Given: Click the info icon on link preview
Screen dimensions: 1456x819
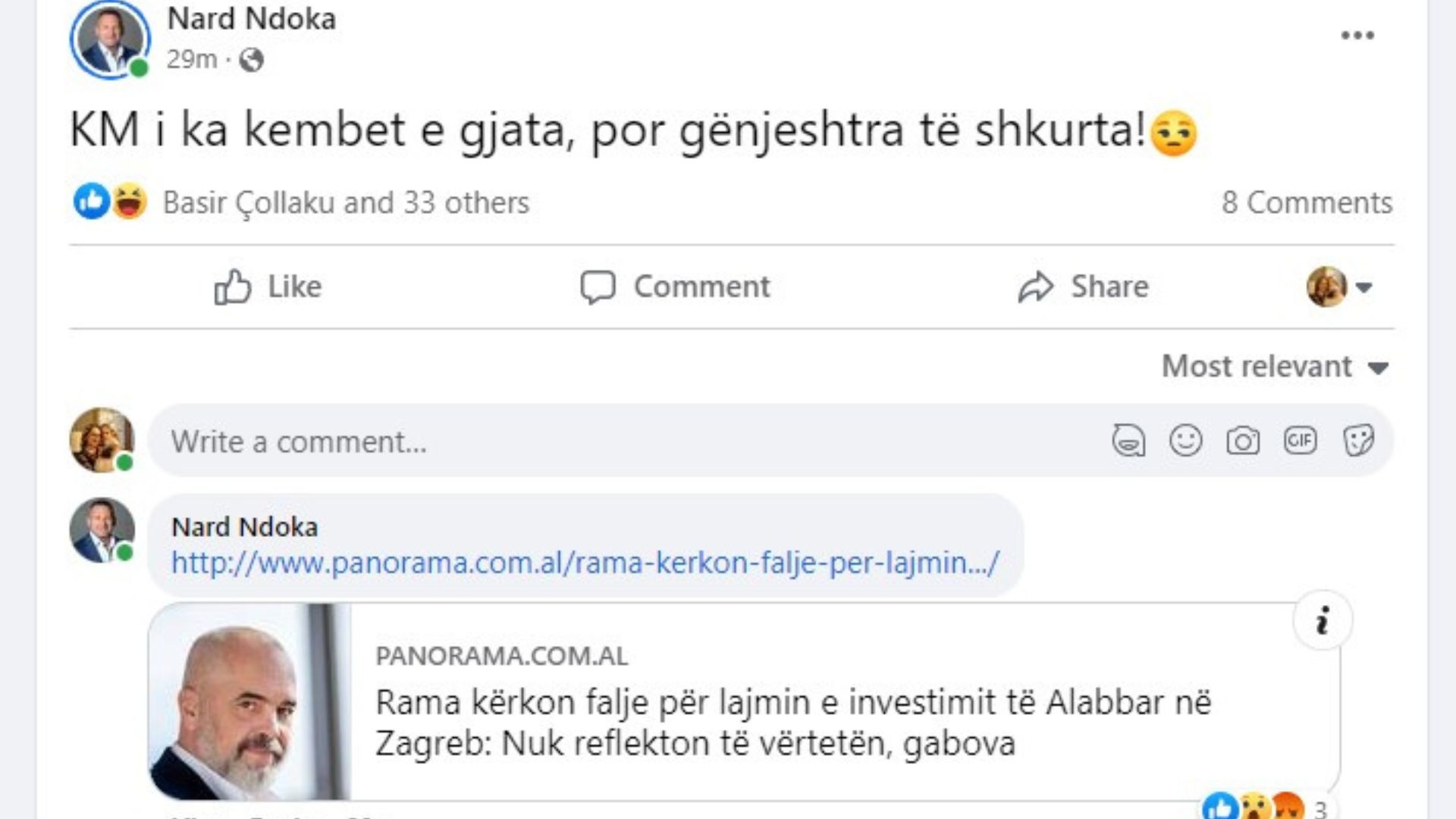Looking at the screenshot, I should [1323, 620].
